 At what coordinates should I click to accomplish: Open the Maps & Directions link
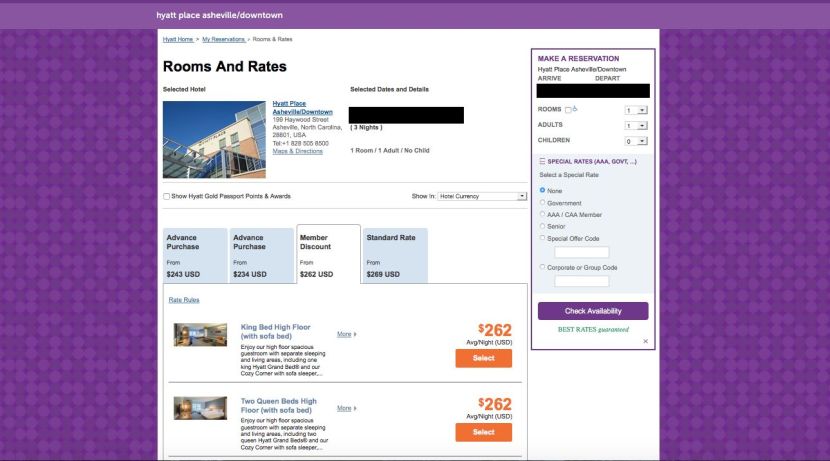298,151
